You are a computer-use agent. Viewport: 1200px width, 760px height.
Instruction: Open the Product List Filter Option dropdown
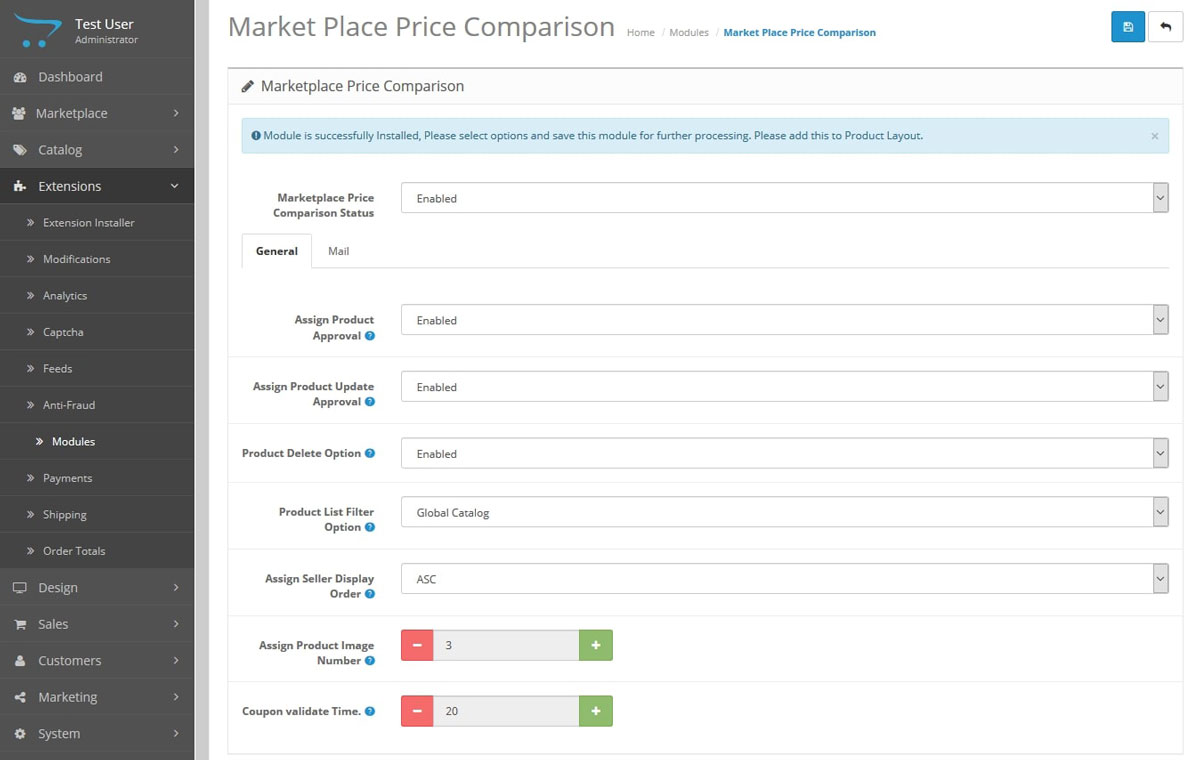pyautogui.click(x=784, y=512)
